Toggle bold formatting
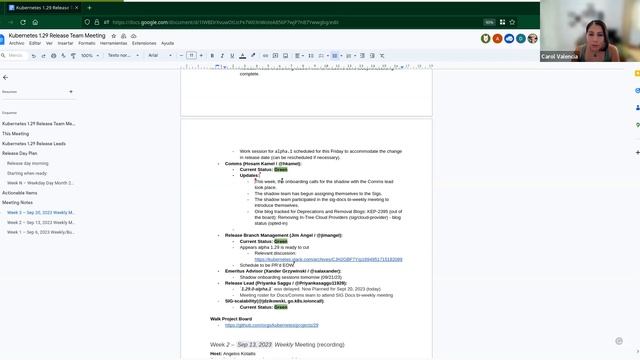 [212, 56]
